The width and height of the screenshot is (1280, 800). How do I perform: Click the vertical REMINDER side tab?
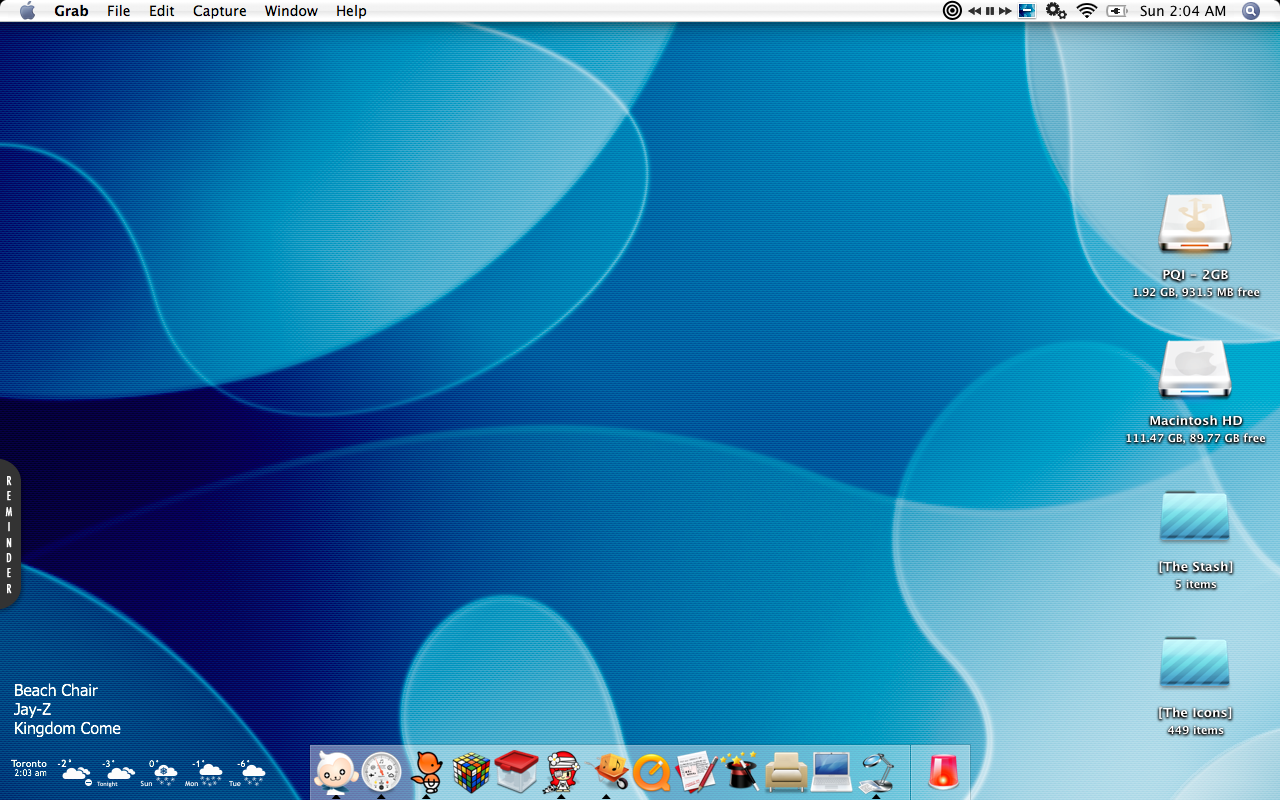(x=10, y=534)
